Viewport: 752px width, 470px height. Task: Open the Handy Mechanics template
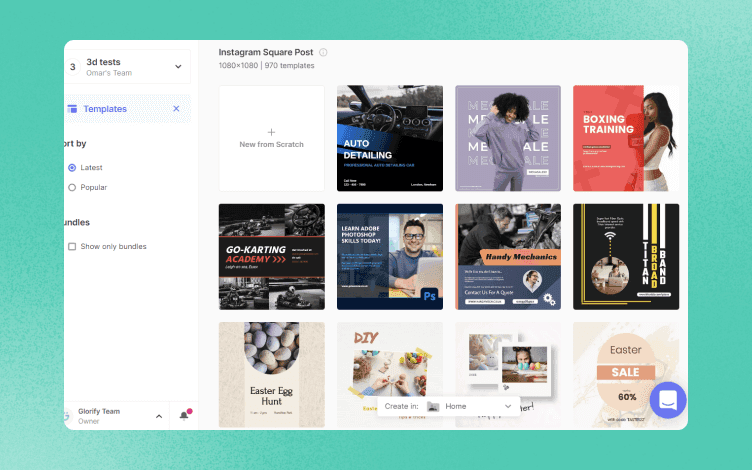coord(508,257)
